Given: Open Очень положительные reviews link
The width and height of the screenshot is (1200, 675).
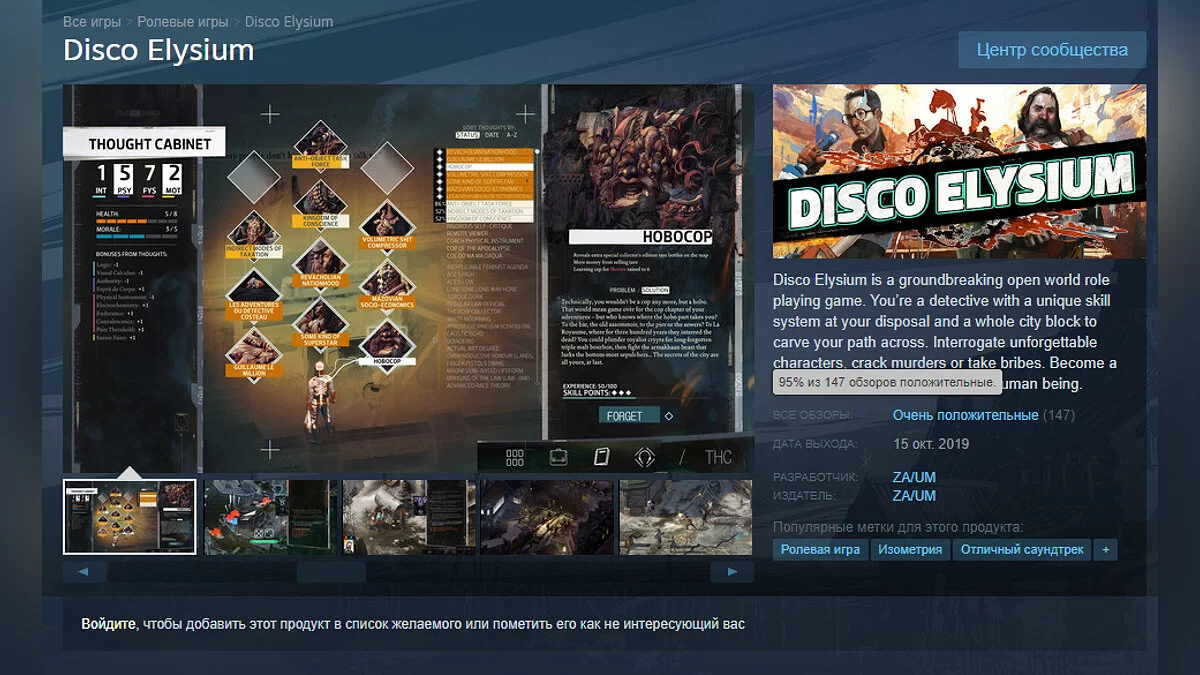Looking at the screenshot, I should [x=965, y=415].
